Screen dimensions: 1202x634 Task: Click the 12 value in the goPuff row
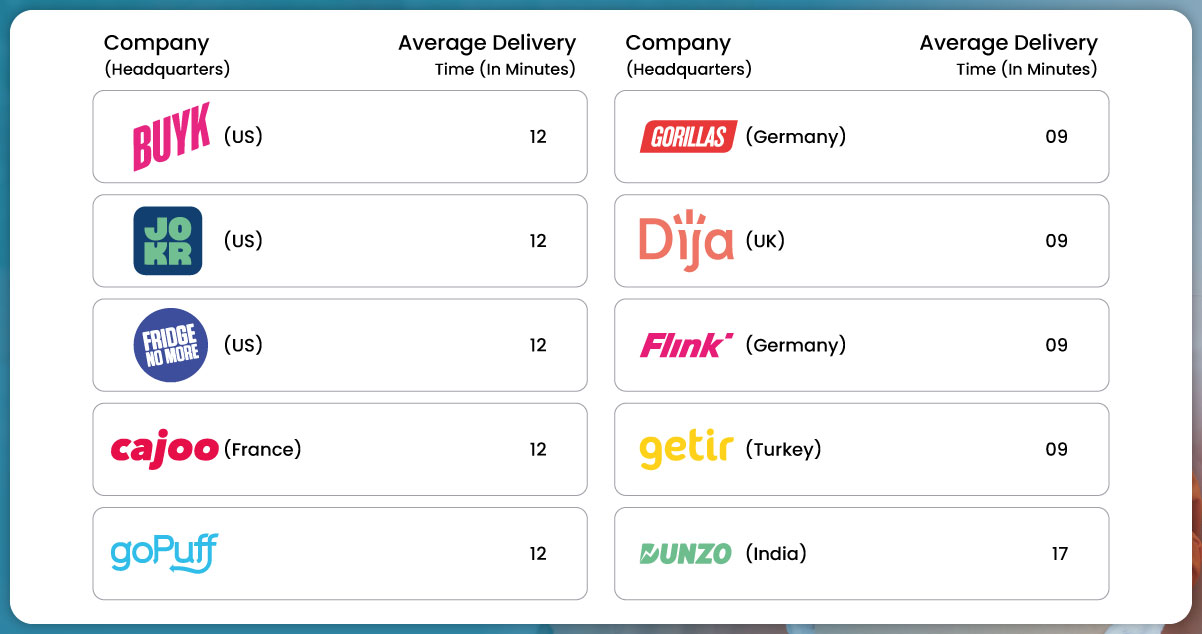pyautogui.click(x=538, y=553)
